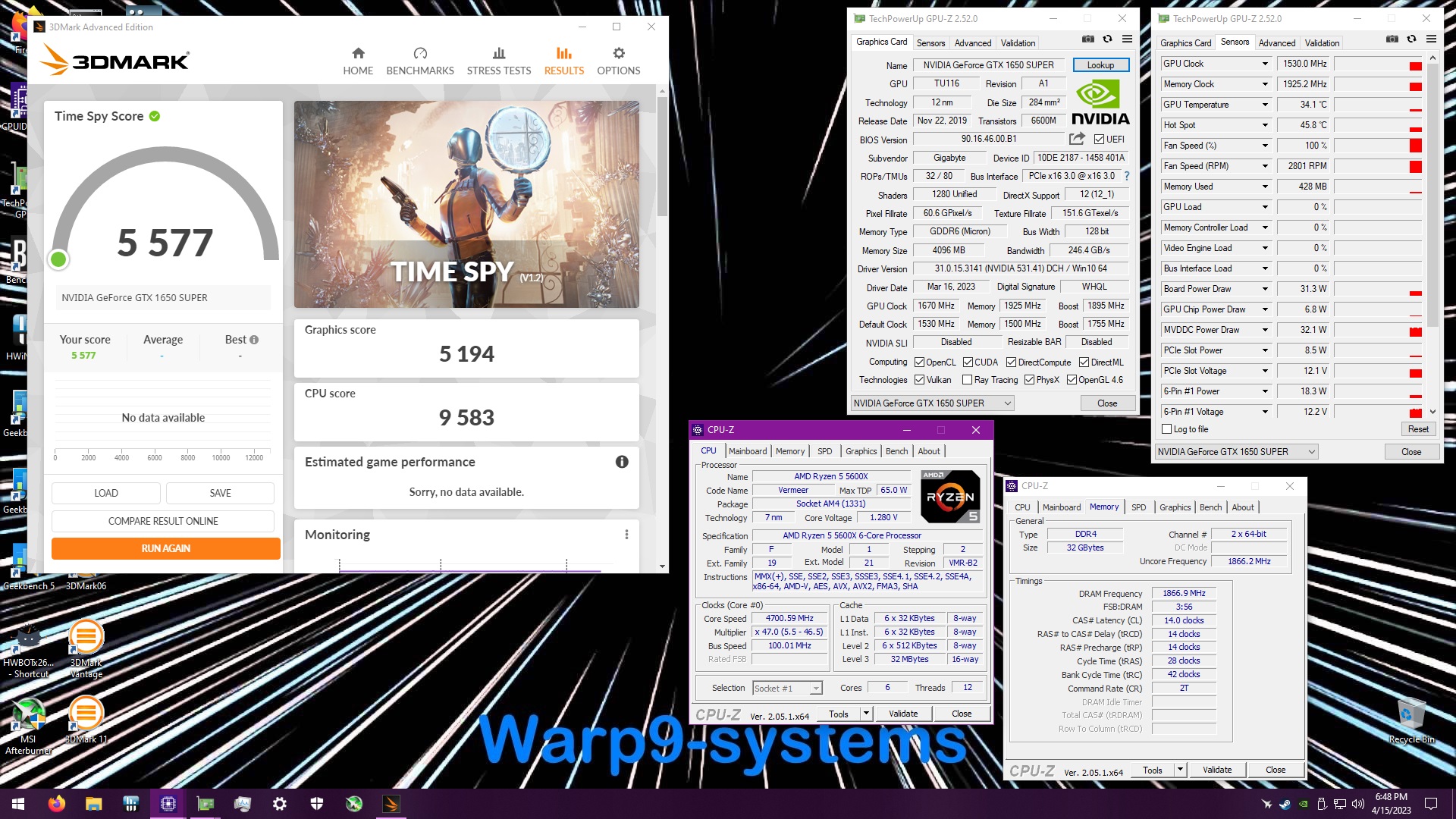Expand GPU Clock sensor dropdown
Image resolution: width=1456 pixels, height=819 pixels.
1265,64
